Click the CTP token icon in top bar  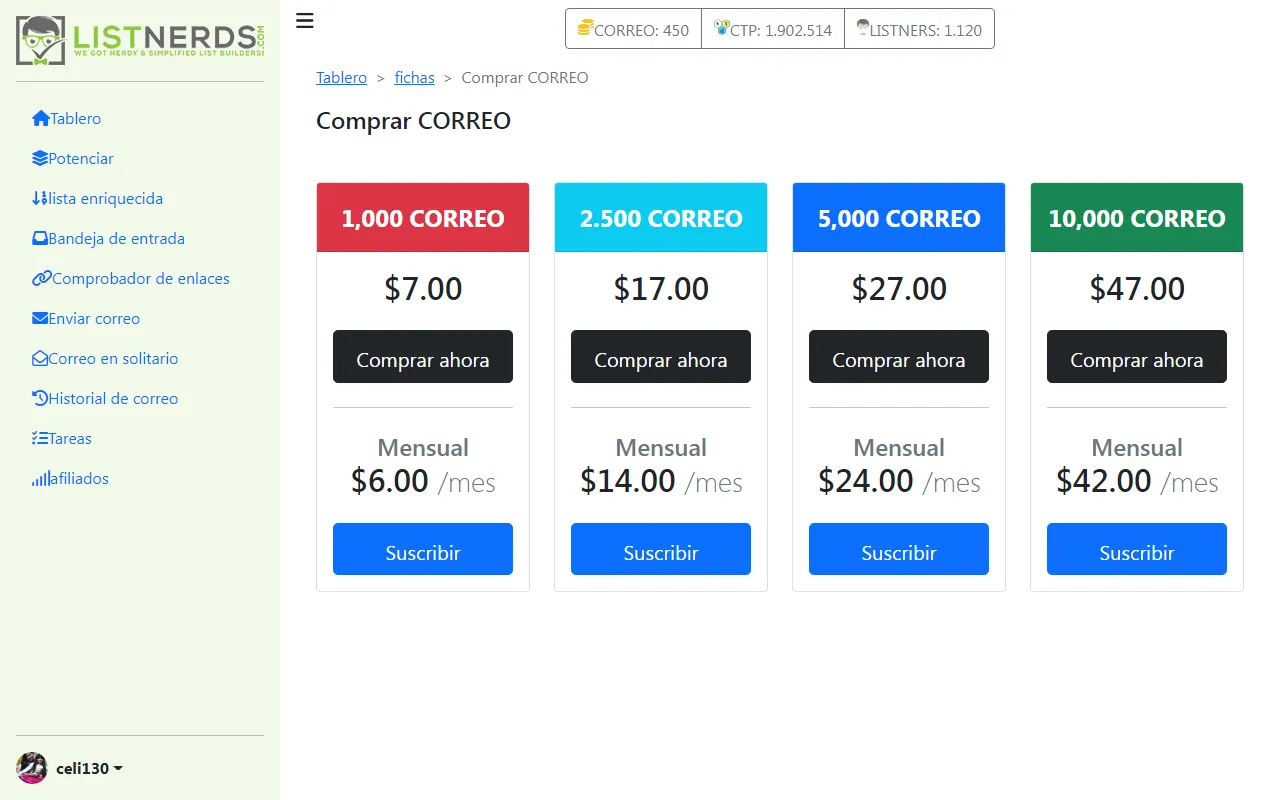pyautogui.click(x=722, y=28)
